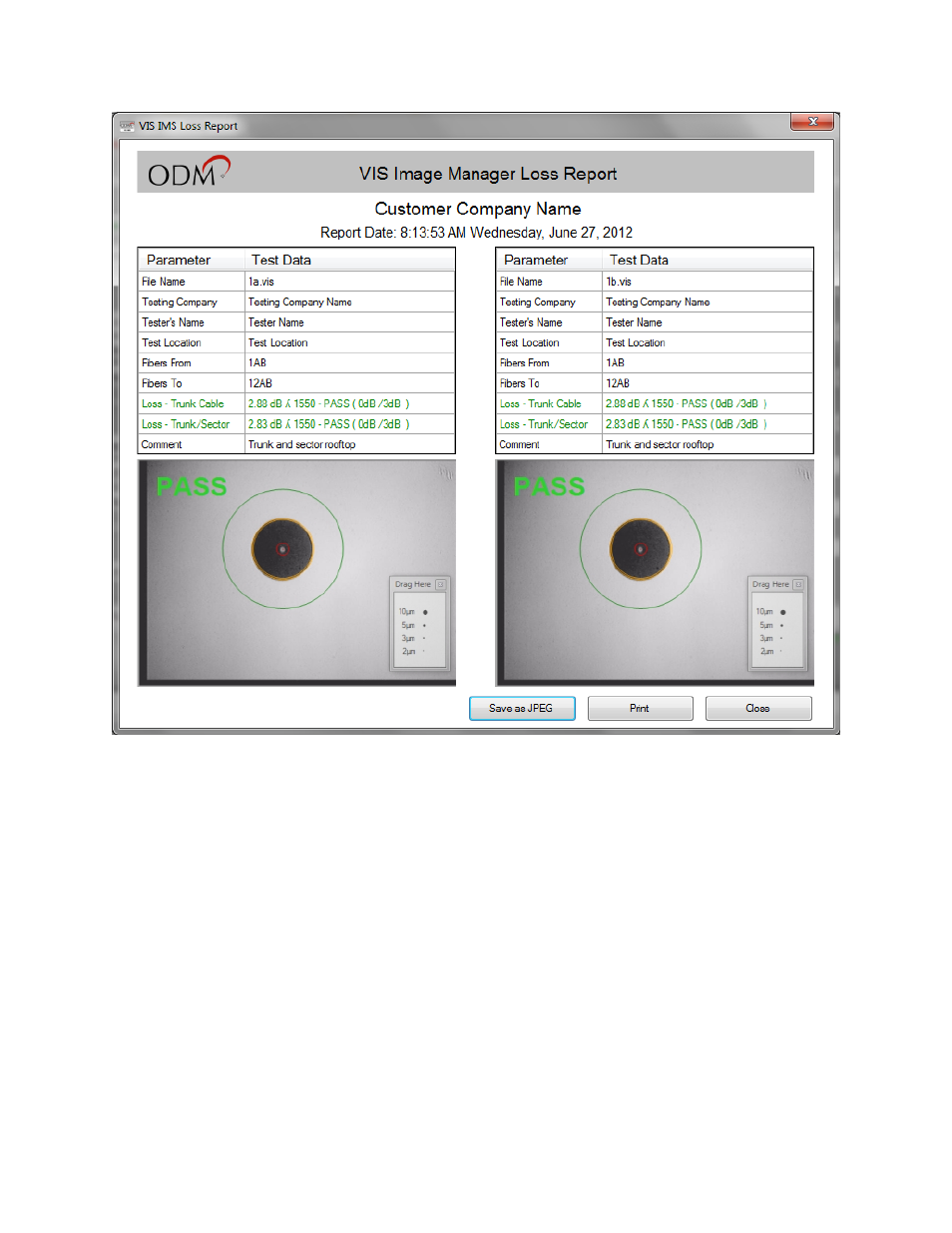Screen dimensions: 952x1233
Task: Select right 'Loss - Trunk/Sector' row label
Action: point(544,424)
